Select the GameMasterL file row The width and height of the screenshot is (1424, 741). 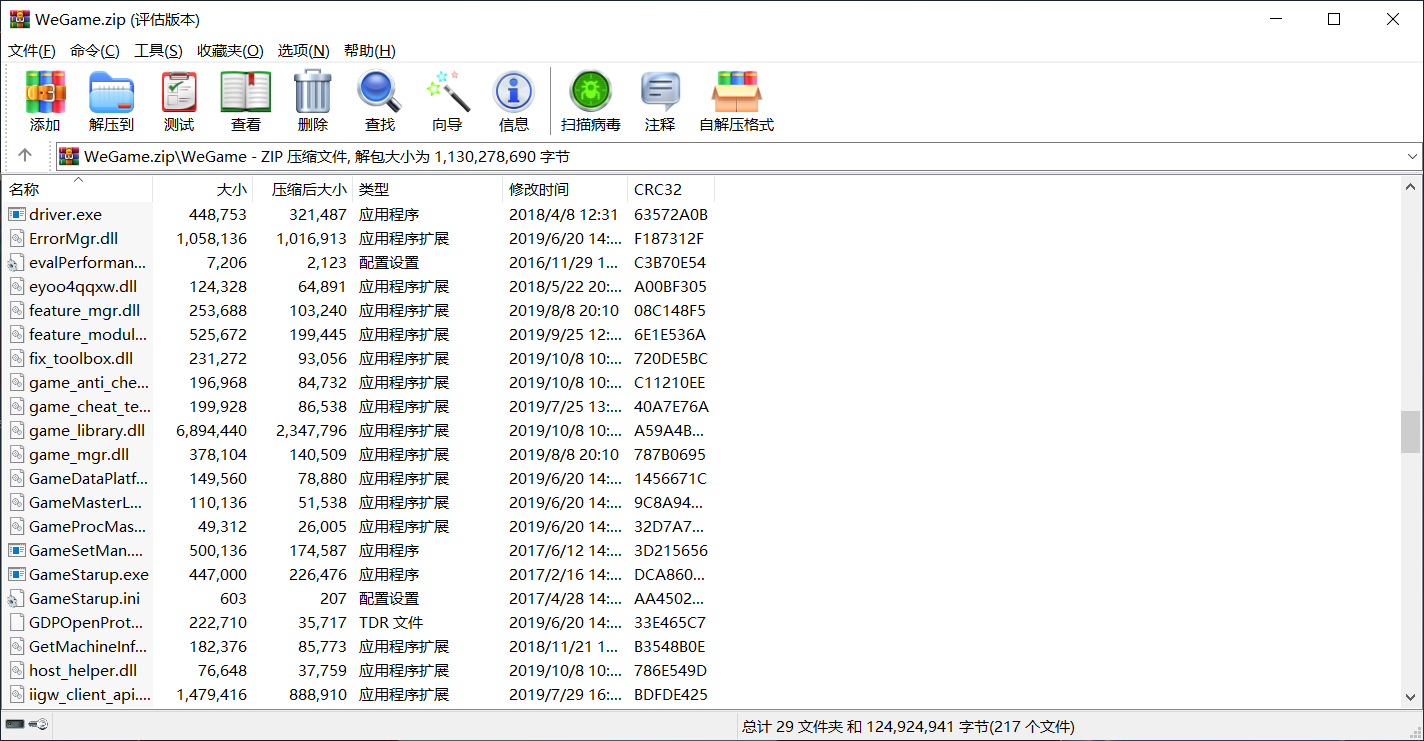(x=359, y=502)
